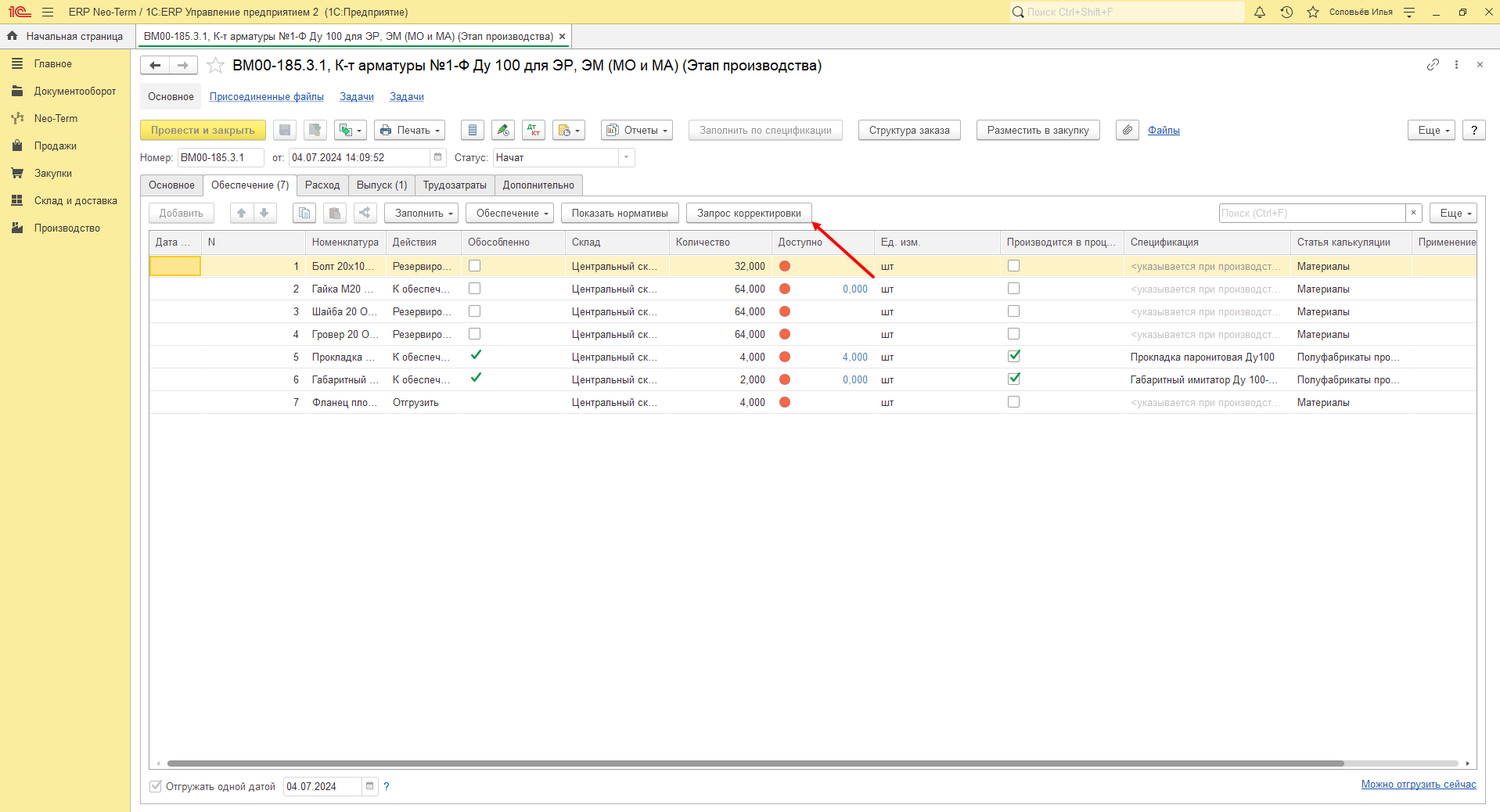
Task: Open the Дт/Кт accounting movements icon
Action: pos(534,131)
